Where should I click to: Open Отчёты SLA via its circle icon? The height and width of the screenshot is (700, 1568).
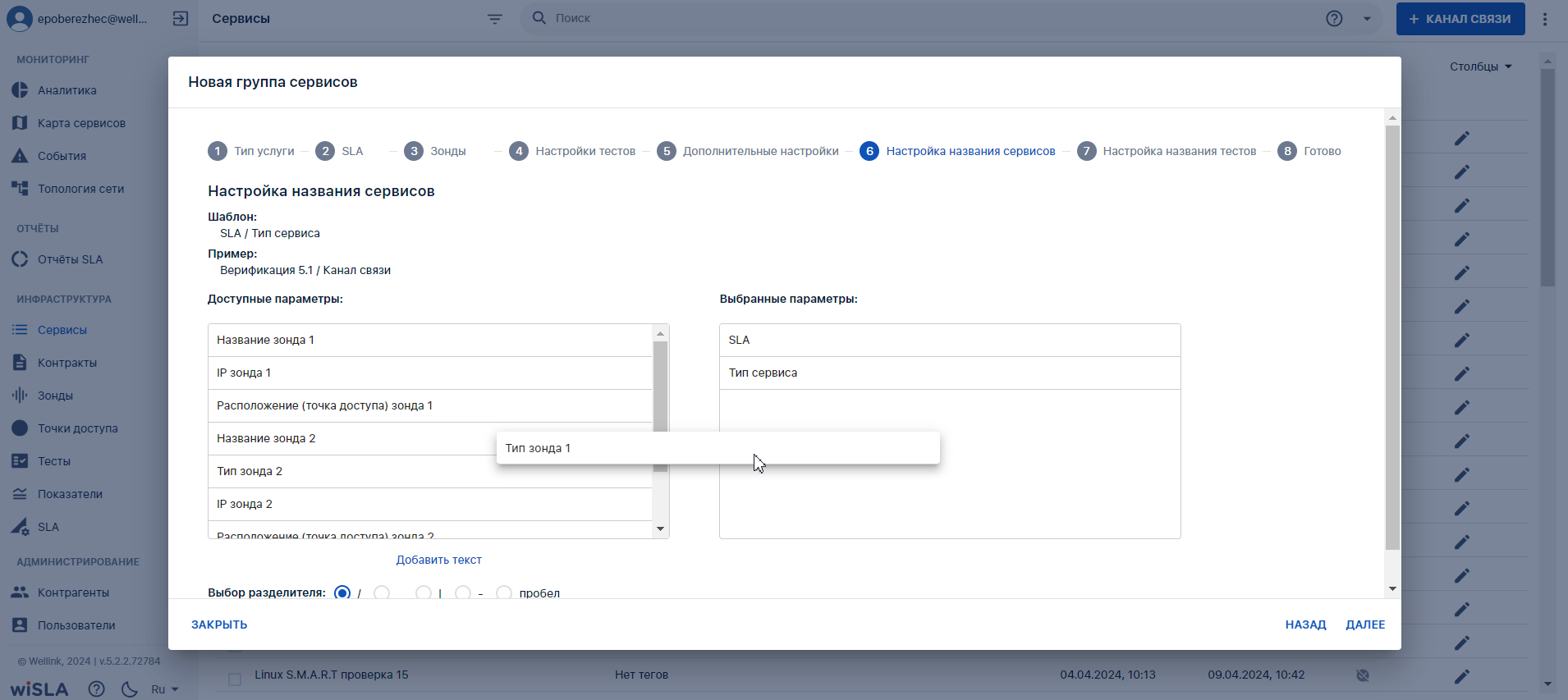click(20, 259)
